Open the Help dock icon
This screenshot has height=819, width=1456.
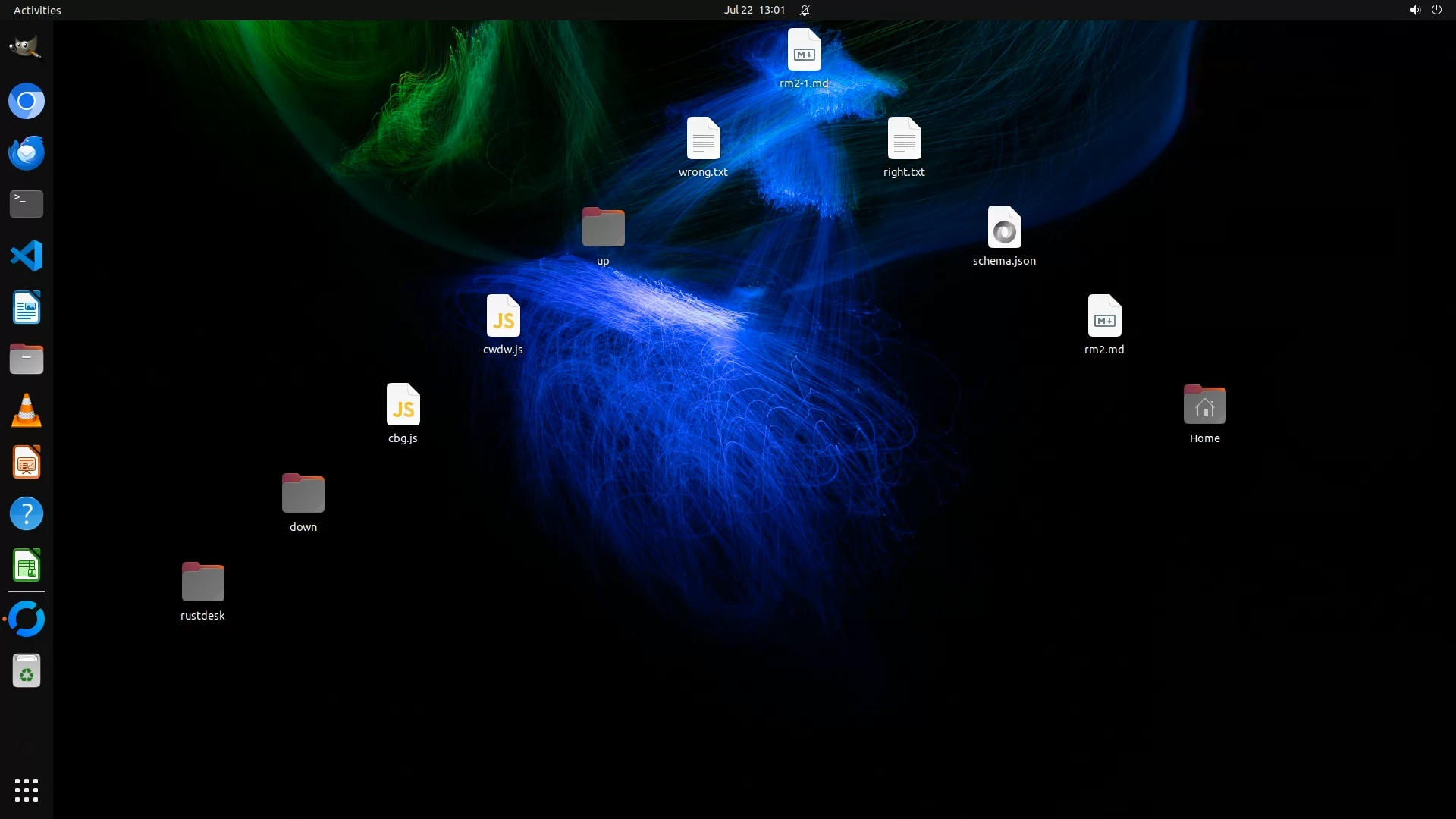(x=26, y=513)
